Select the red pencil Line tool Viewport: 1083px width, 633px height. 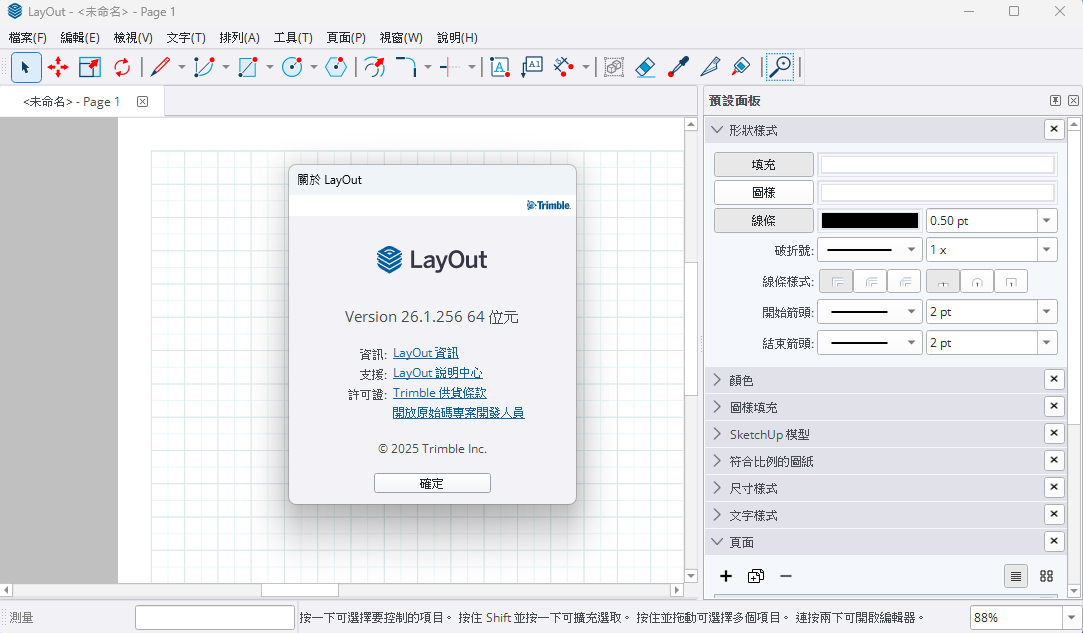pos(160,67)
